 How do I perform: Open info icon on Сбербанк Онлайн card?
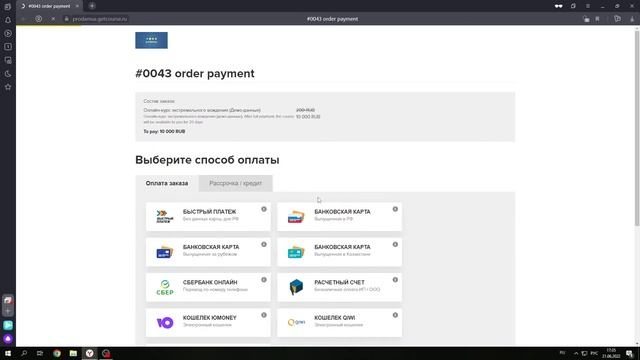tap(264, 280)
